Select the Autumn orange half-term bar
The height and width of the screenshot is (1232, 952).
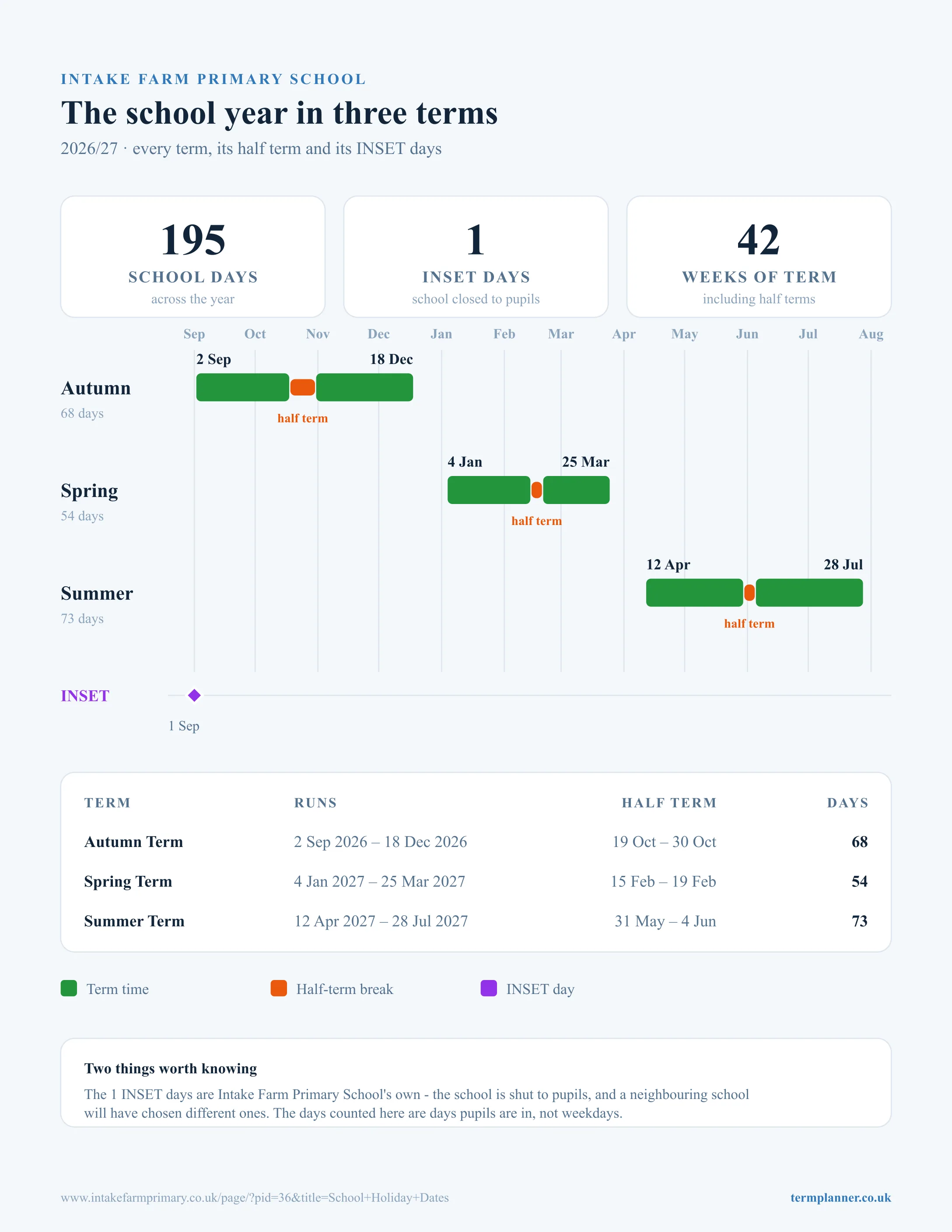[302, 388]
